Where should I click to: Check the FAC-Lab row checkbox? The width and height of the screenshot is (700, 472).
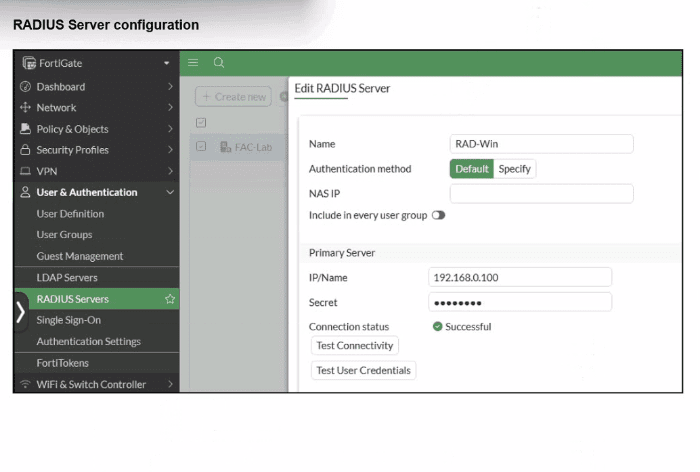click(201, 147)
